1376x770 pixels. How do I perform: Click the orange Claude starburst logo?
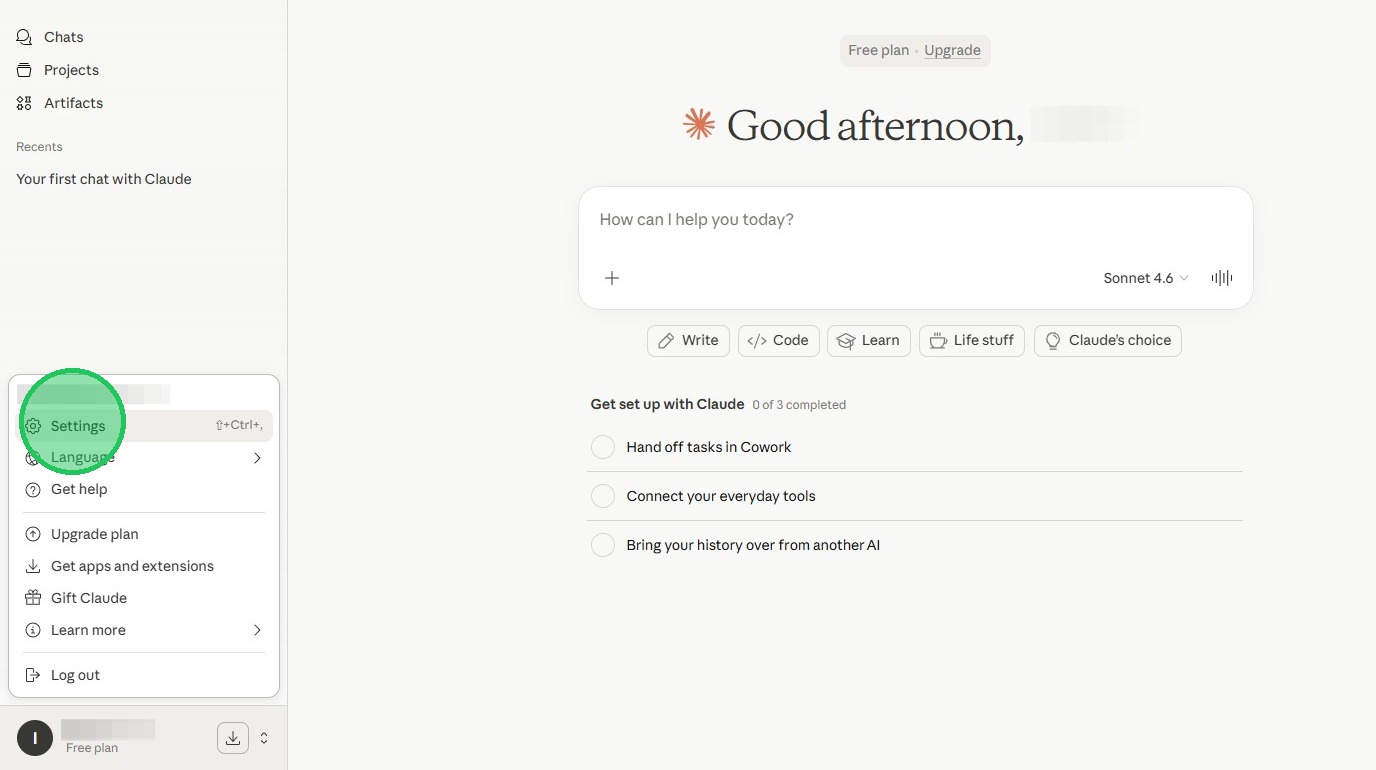coord(699,125)
